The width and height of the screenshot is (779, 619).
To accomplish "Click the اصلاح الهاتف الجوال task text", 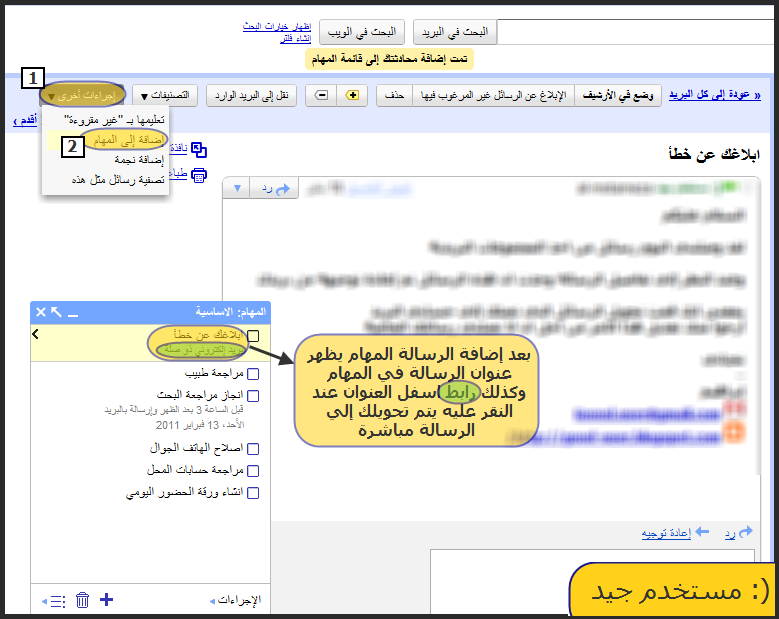I will click(196, 448).
